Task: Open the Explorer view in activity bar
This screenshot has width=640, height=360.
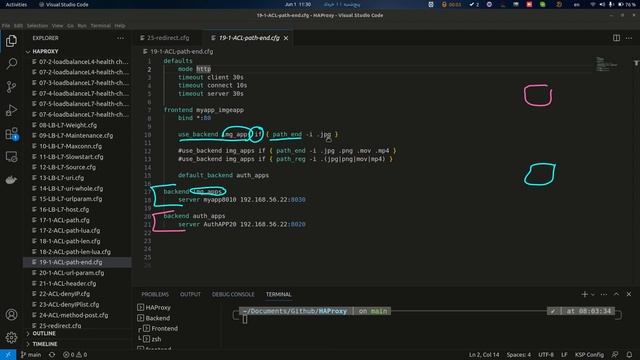Action: [x=11, y=41]
